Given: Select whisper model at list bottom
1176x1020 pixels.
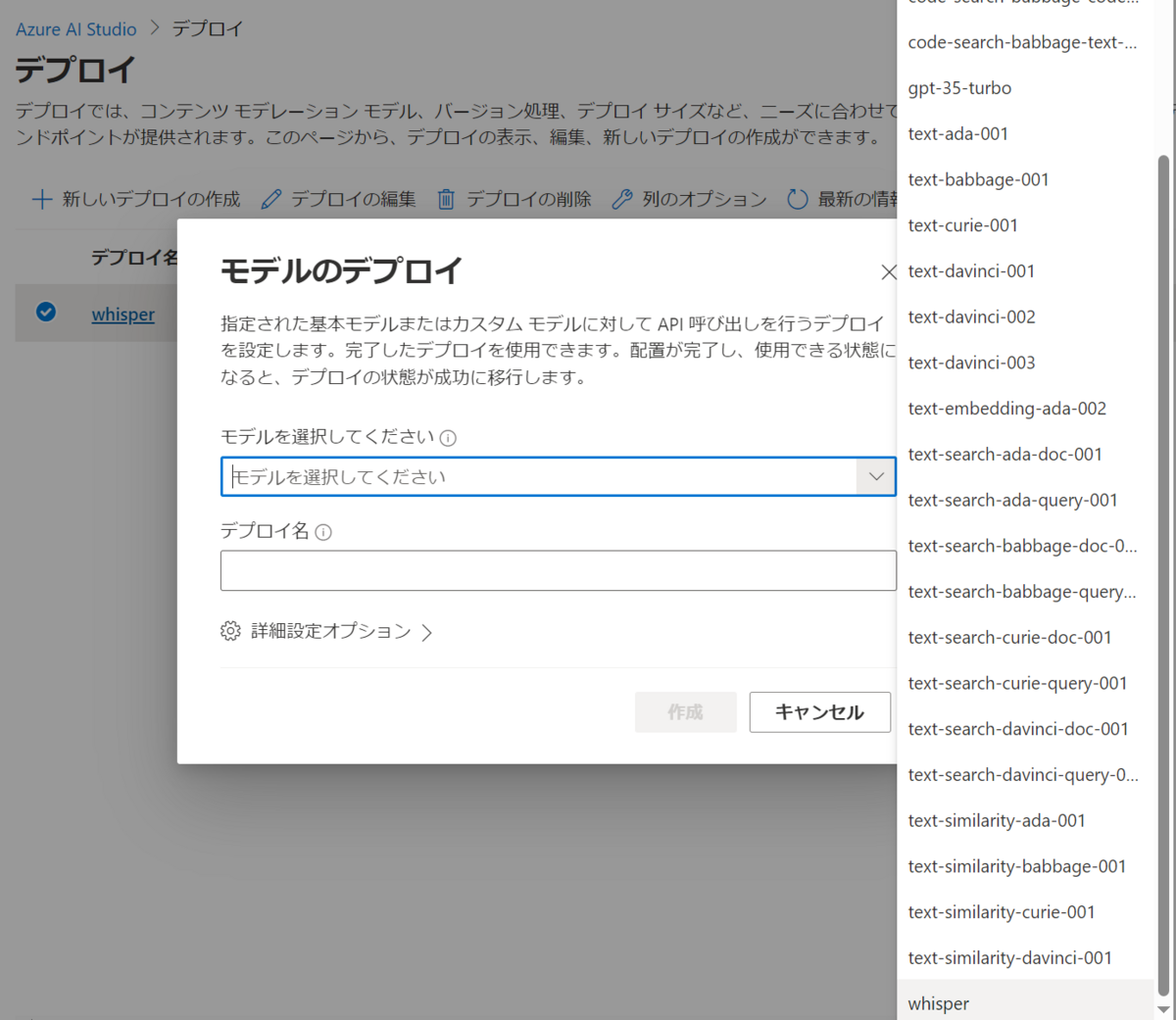Looking at the screenshot, I should (x=1025, y=1001).
